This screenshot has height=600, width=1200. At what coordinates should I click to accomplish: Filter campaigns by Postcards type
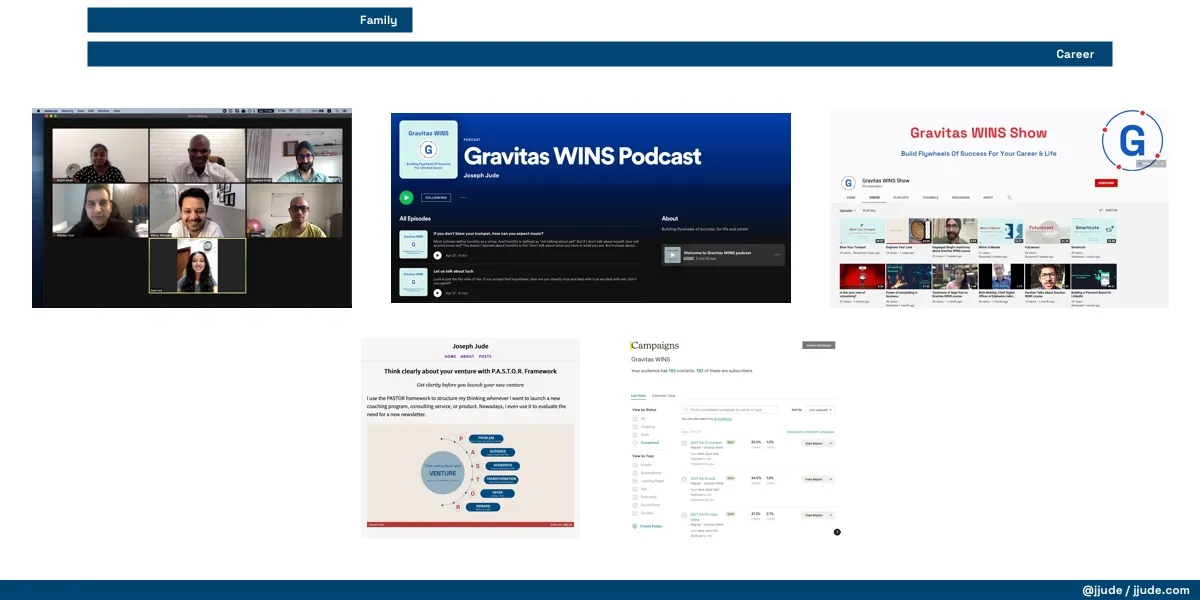pyautogui.click(x=647, y=497)
